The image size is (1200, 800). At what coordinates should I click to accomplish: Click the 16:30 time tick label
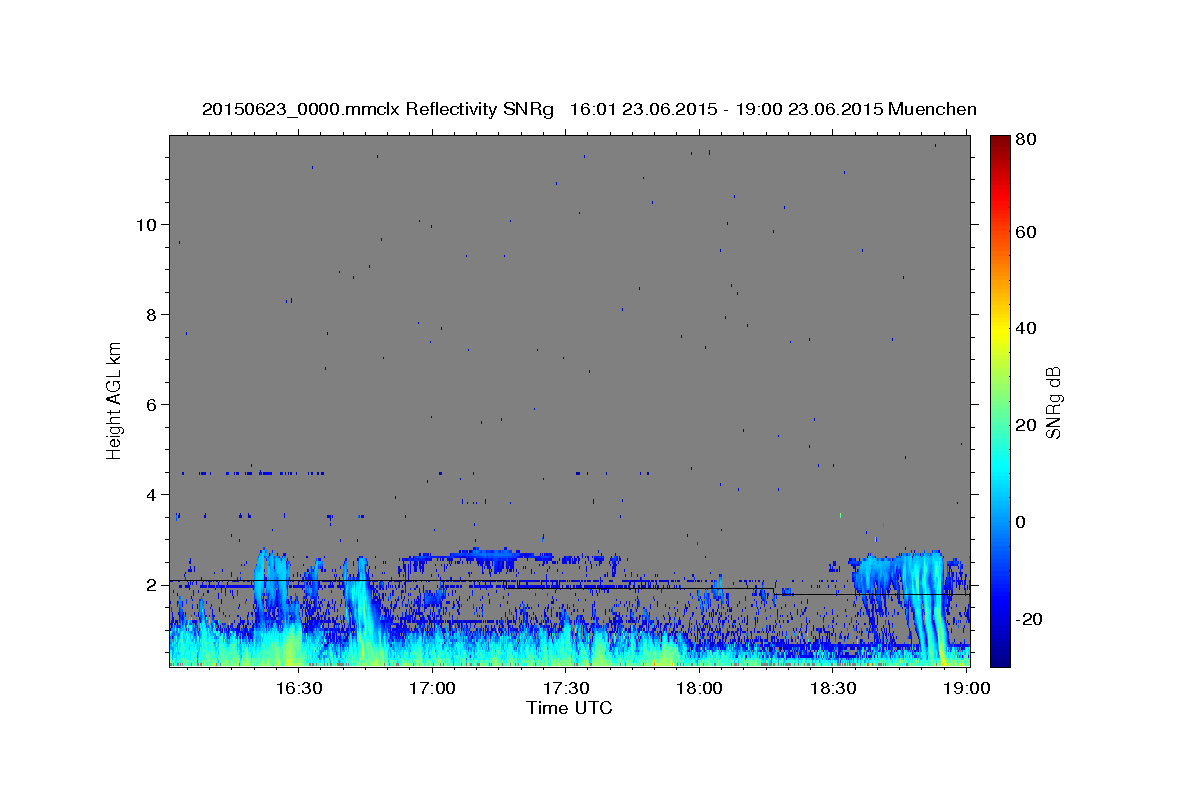[299, 688]
